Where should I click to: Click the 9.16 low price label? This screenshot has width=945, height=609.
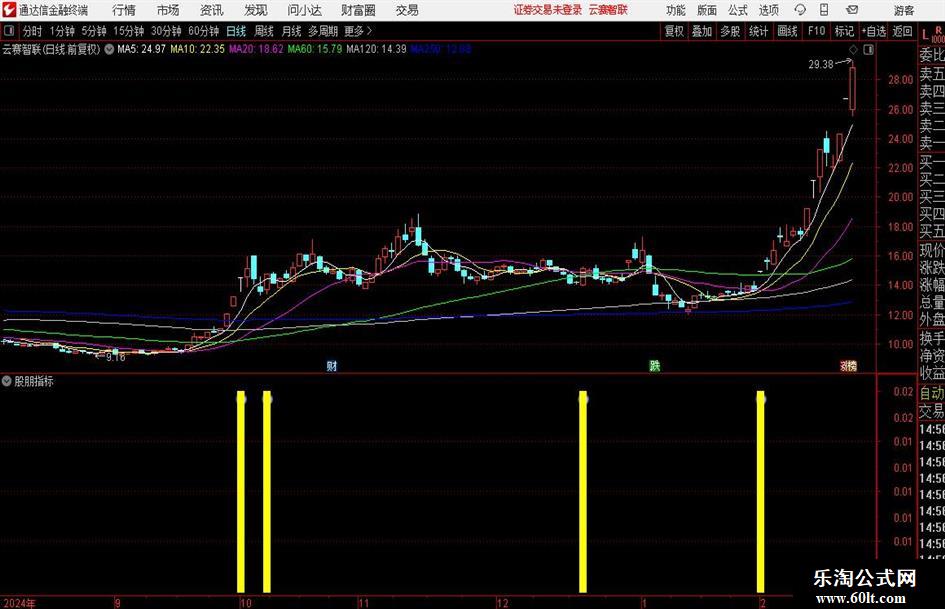tap(115, 357)
